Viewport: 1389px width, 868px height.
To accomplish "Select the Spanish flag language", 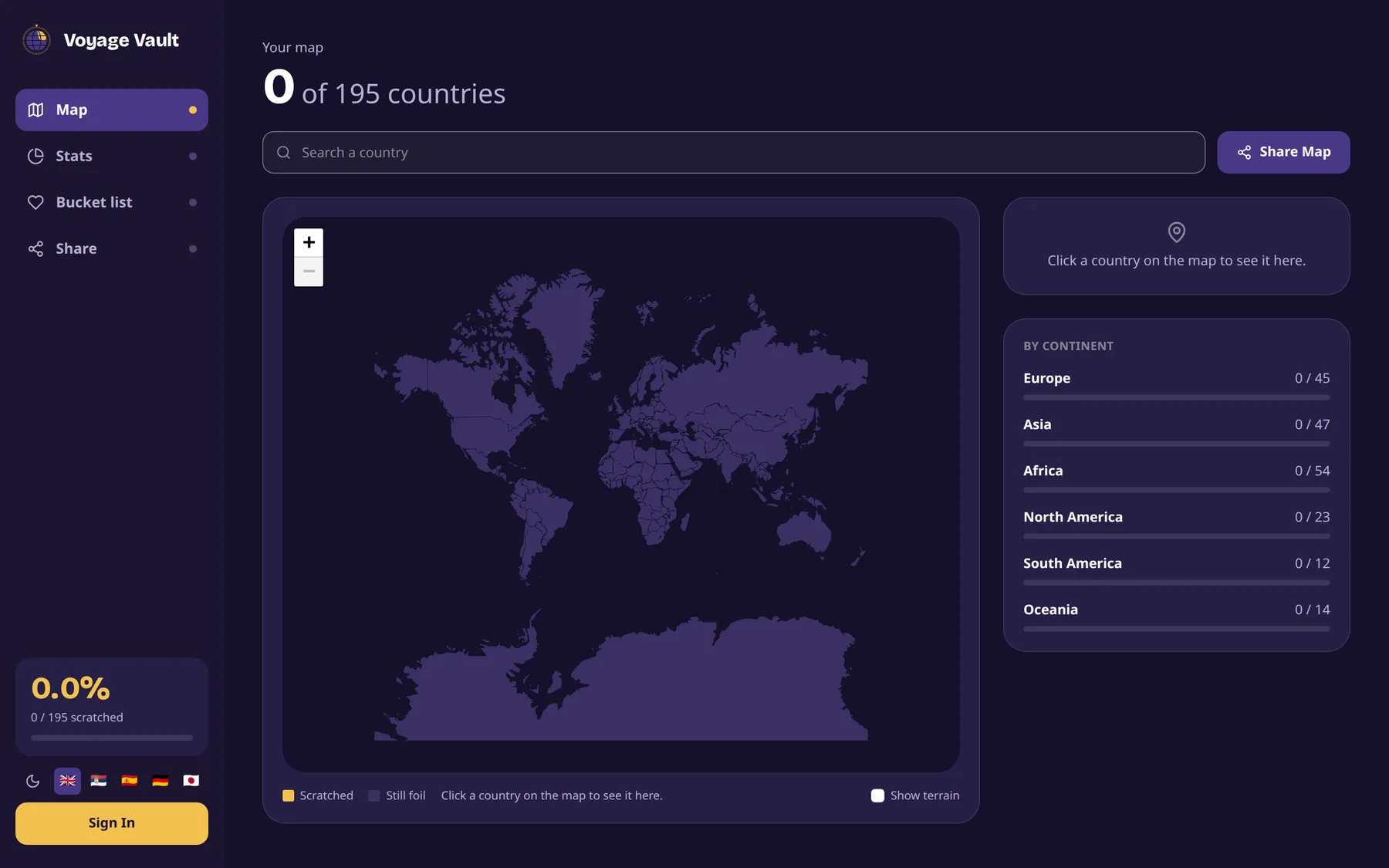I will tap(129, 781).
